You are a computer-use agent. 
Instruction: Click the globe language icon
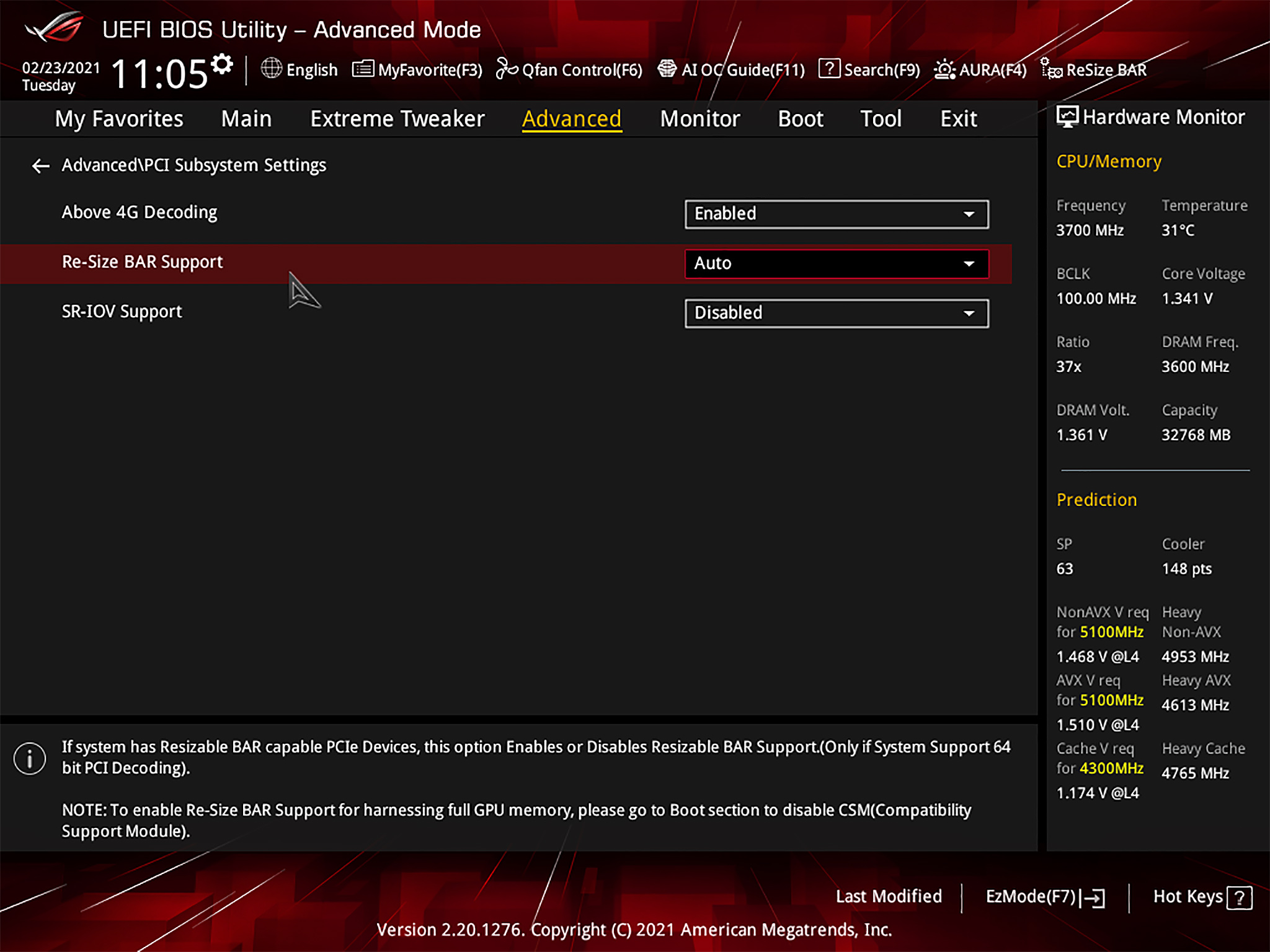(x=271, y=68)
